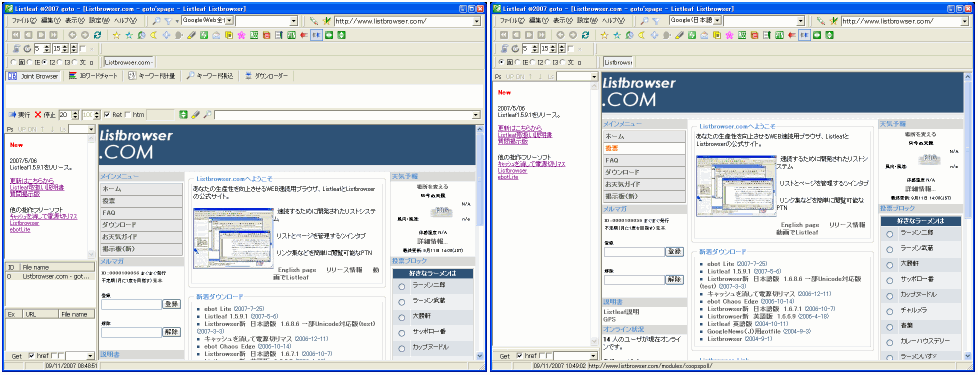Click the ホーム menu link in right window page
The image size is (978, 375).
coord(644,136)
